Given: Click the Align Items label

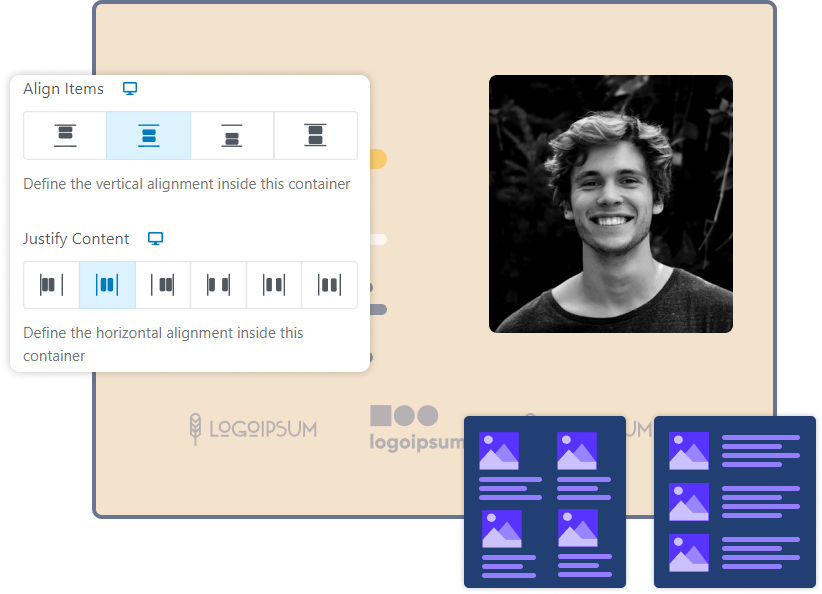Looking at the screenshot, I should [63, 89].
